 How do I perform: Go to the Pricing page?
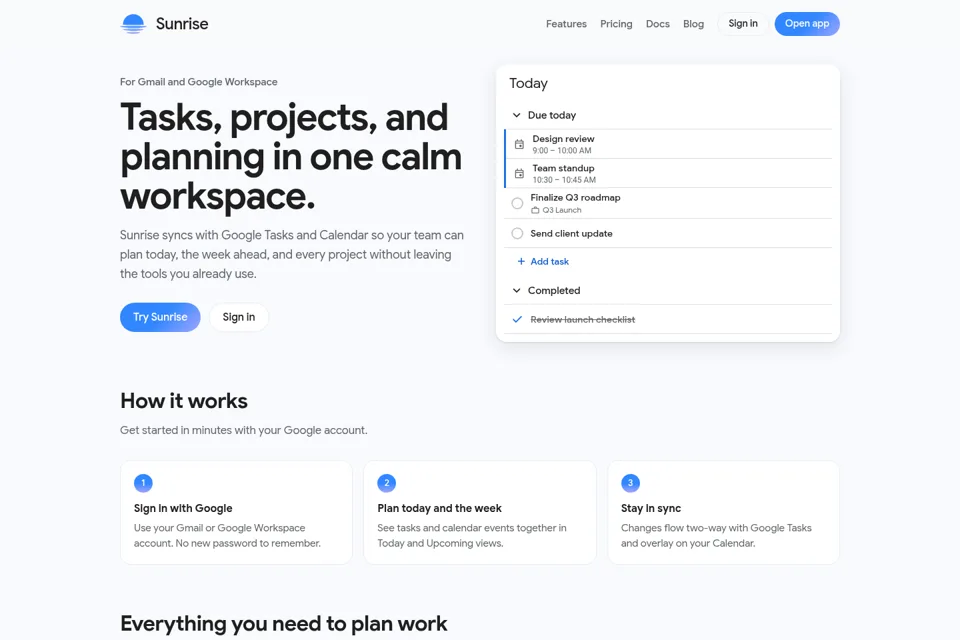[616, 24]
